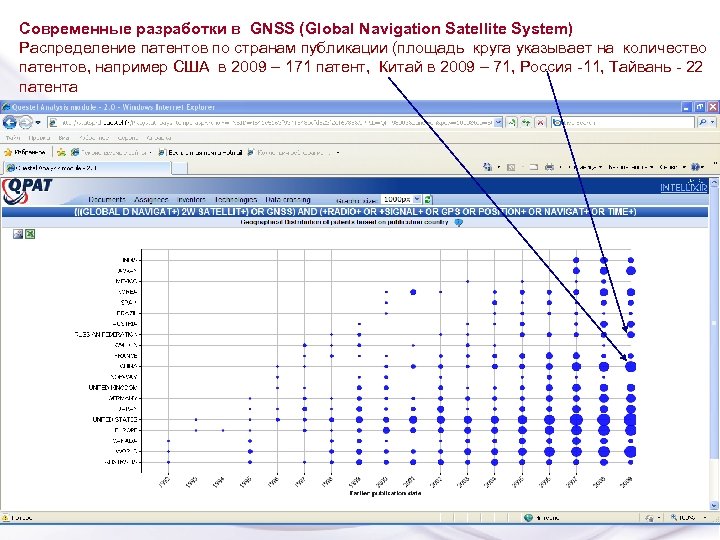Viewport: 720px width, 540px height.
Task: Open the sixth item in the browser menu bar
Action: click(159, 138)
